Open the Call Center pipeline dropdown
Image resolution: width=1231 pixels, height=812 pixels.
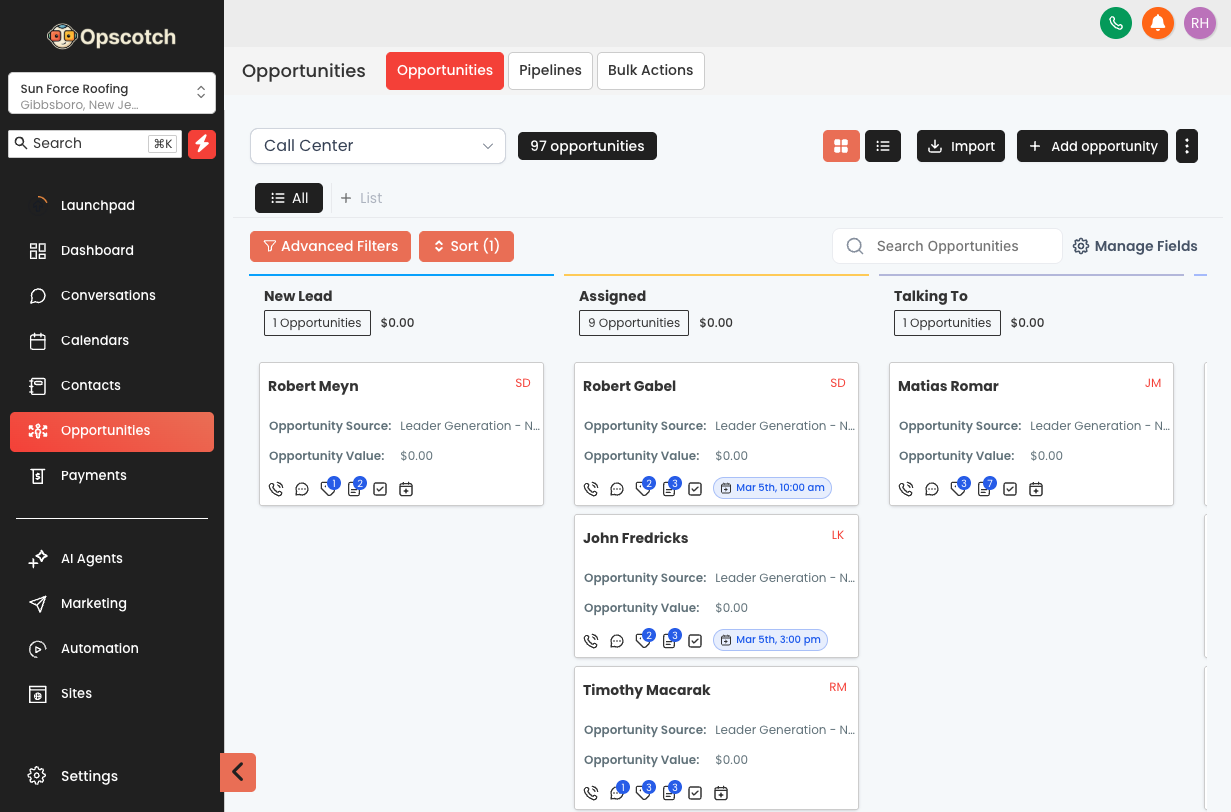[377, 146]
